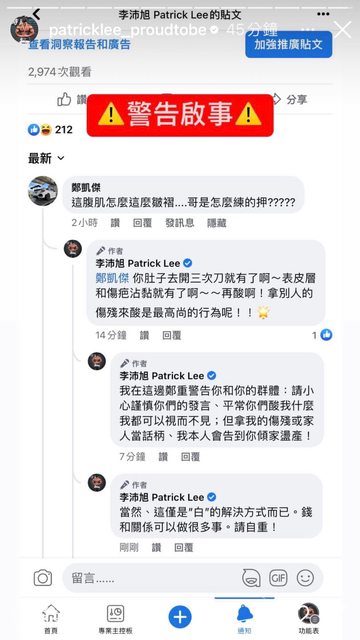The image size is (360, 640).
Task: Go to the 首頁 home tab
Action: click(x=51, y=619)
